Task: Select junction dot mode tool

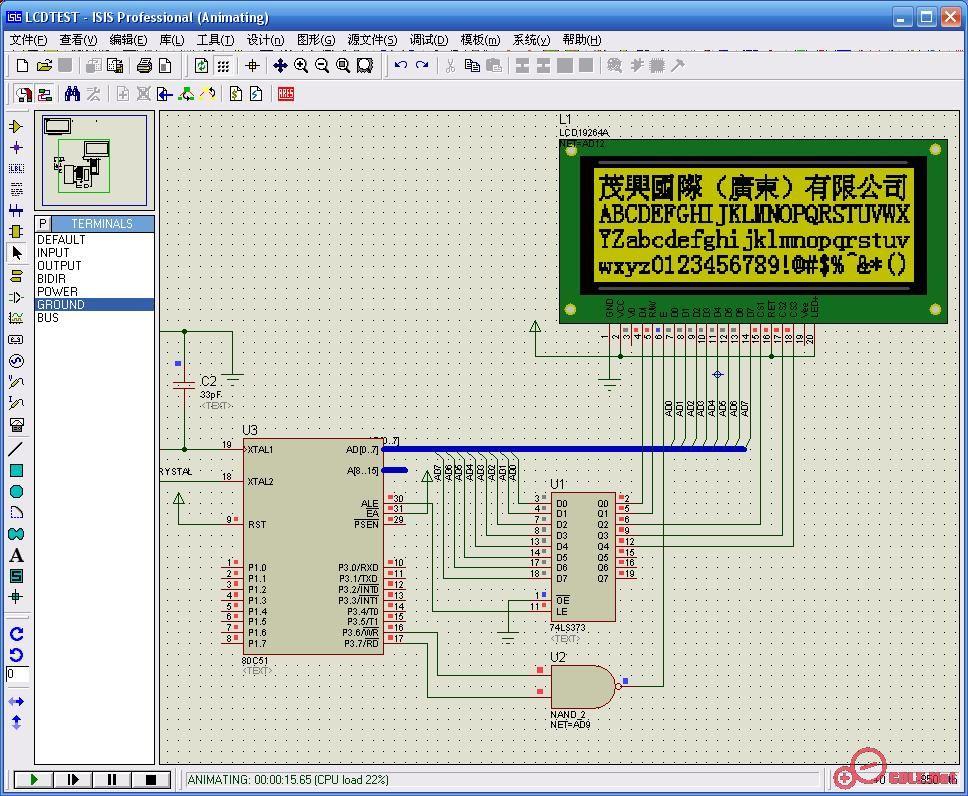Action: tap(17, 148)
